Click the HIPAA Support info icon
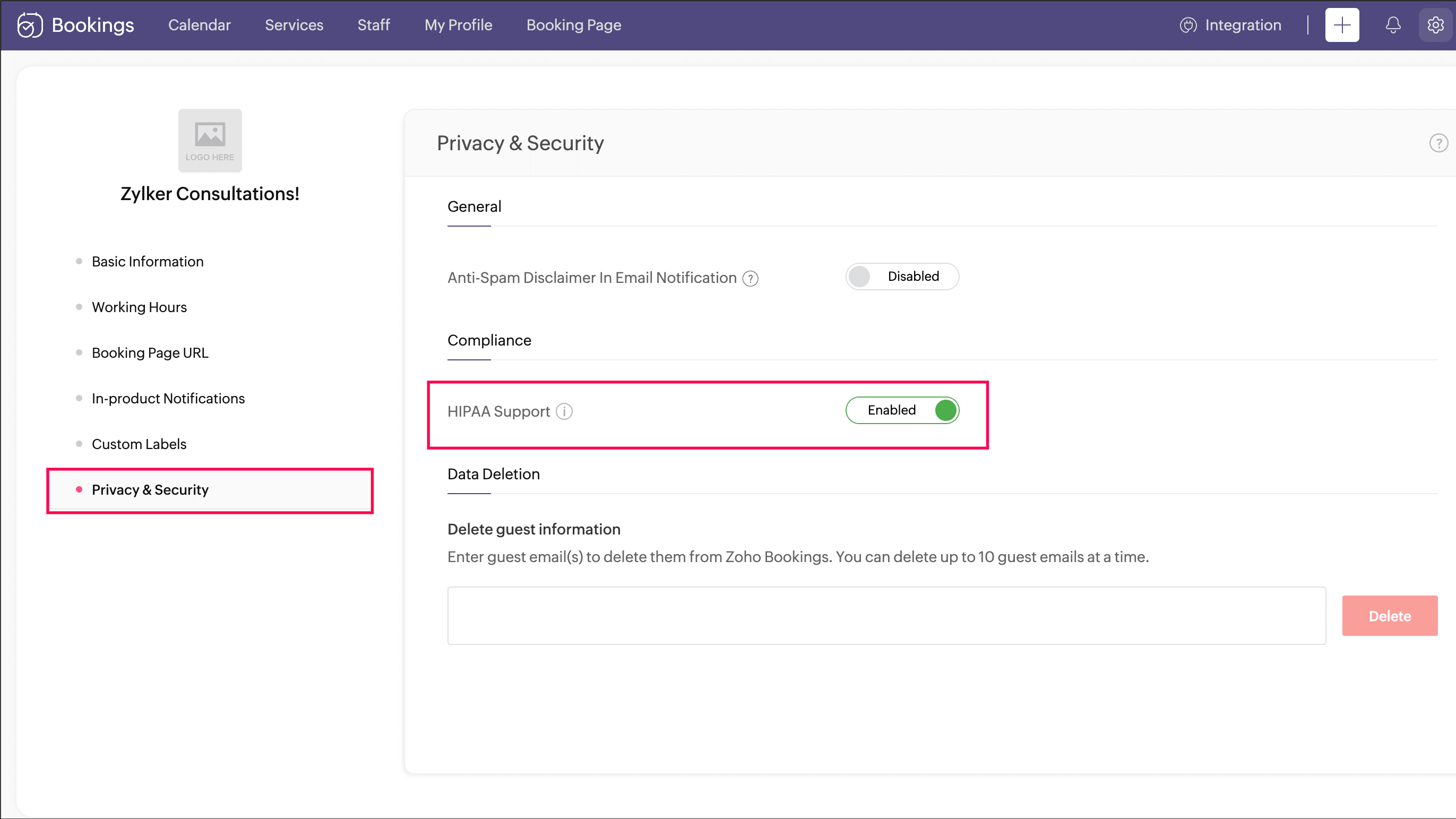 [564, 411]
